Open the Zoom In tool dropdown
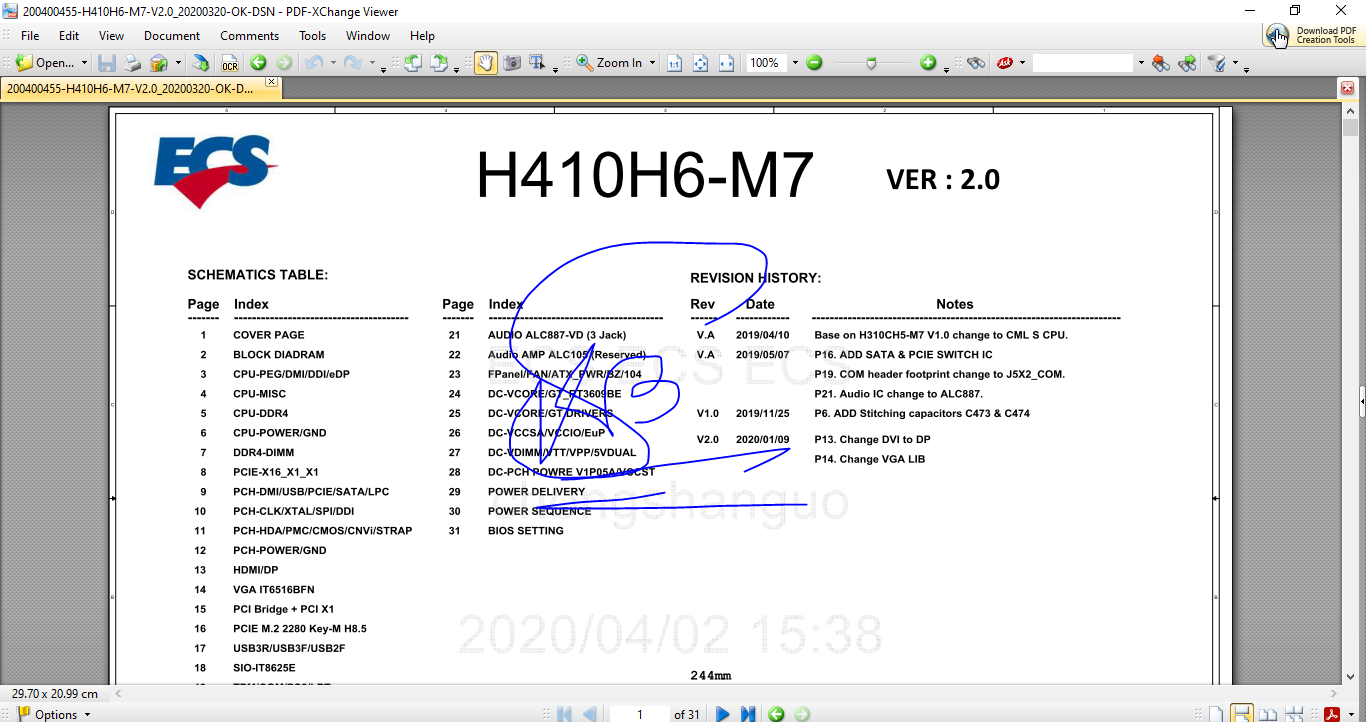This screenshot has width=1366, height=722. pyautogui.click(x=652, y=62)
